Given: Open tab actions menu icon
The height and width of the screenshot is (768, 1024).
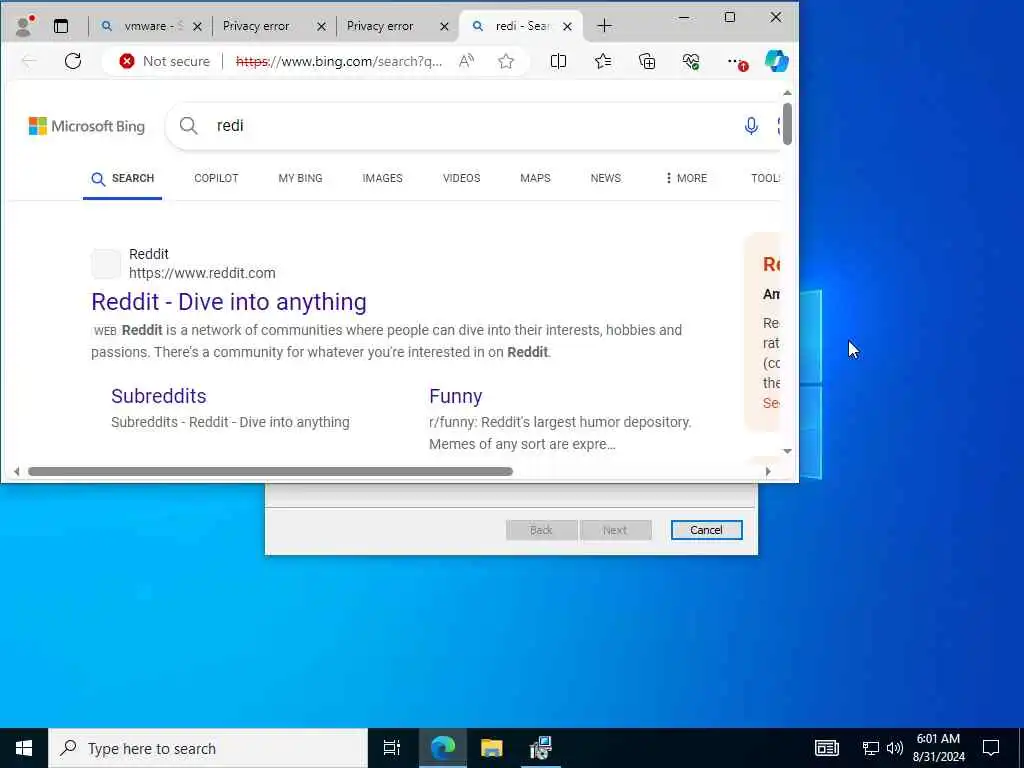Looking at the screenshot, I should point(61,26).
